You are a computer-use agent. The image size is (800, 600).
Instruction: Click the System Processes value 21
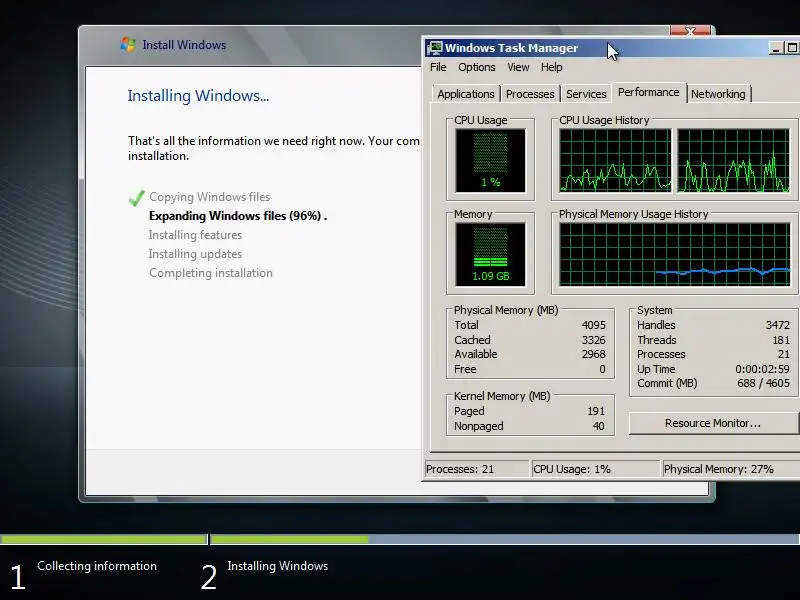point(784,354)
